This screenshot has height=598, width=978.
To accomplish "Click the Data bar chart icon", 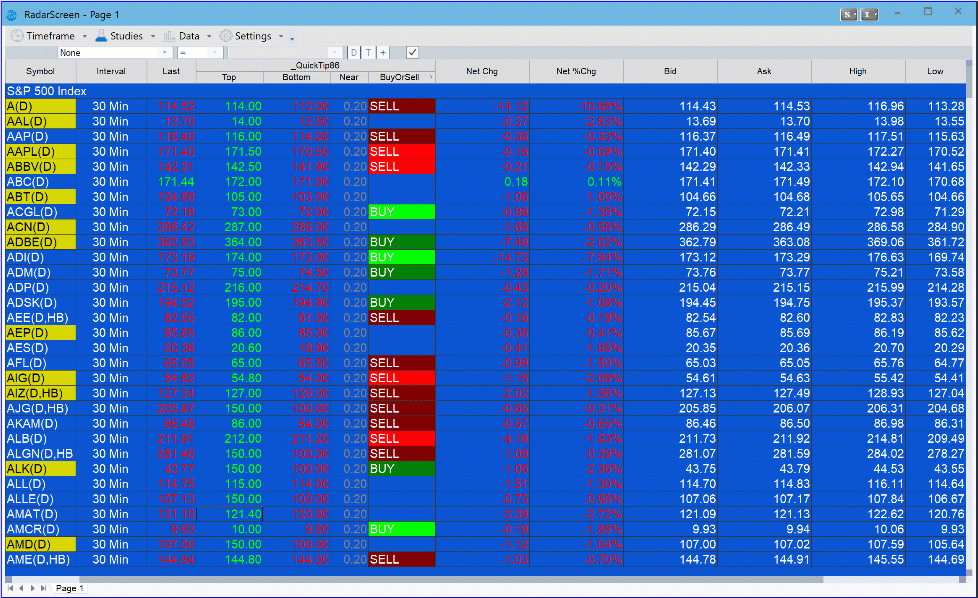I will click(x=170, y=36).
